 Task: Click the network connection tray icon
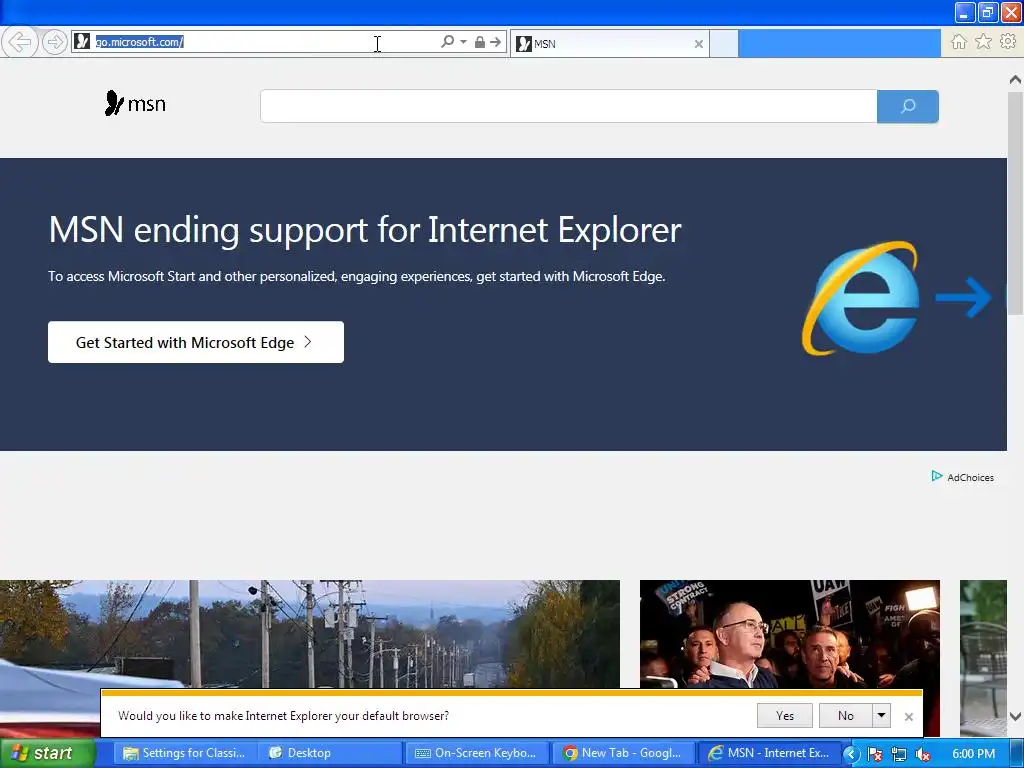(x=899, y=754)
